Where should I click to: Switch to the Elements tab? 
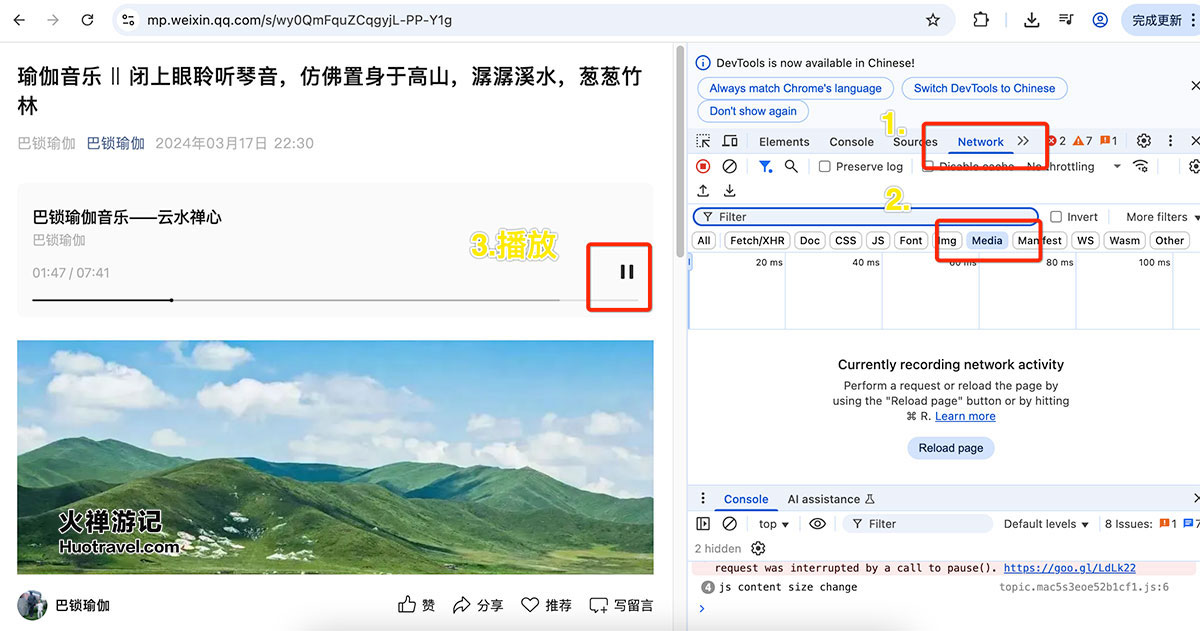tap(784, 141)
